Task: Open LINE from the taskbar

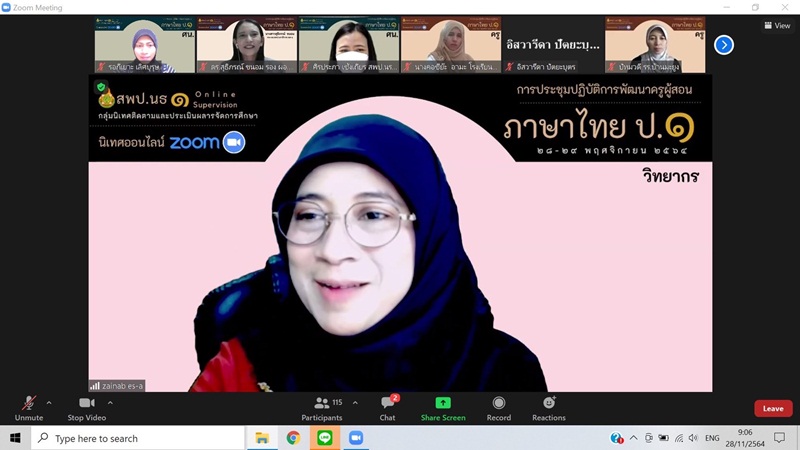Action: [324, 438]
